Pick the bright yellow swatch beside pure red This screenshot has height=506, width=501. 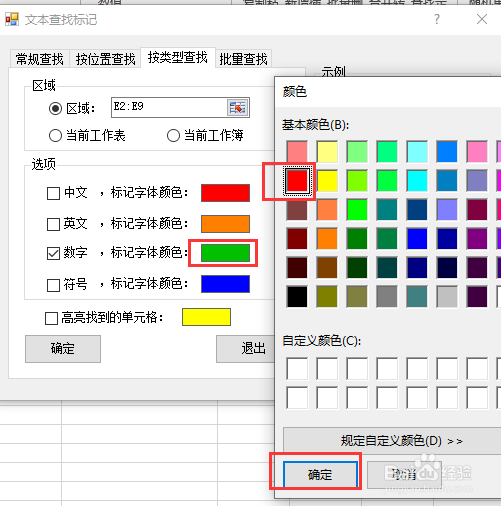[327, 181]
